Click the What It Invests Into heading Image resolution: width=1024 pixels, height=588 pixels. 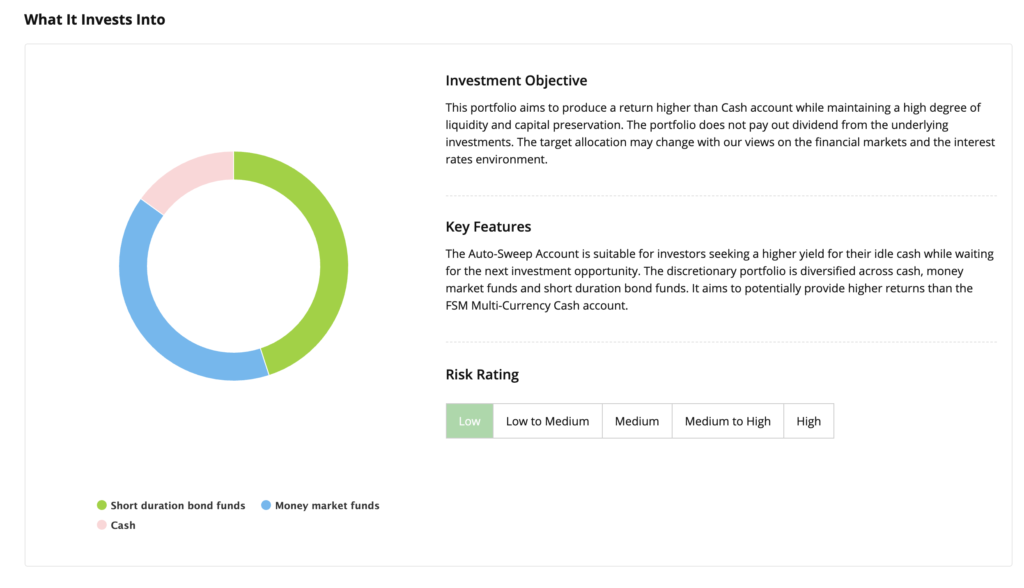click(x=95, y=20)
